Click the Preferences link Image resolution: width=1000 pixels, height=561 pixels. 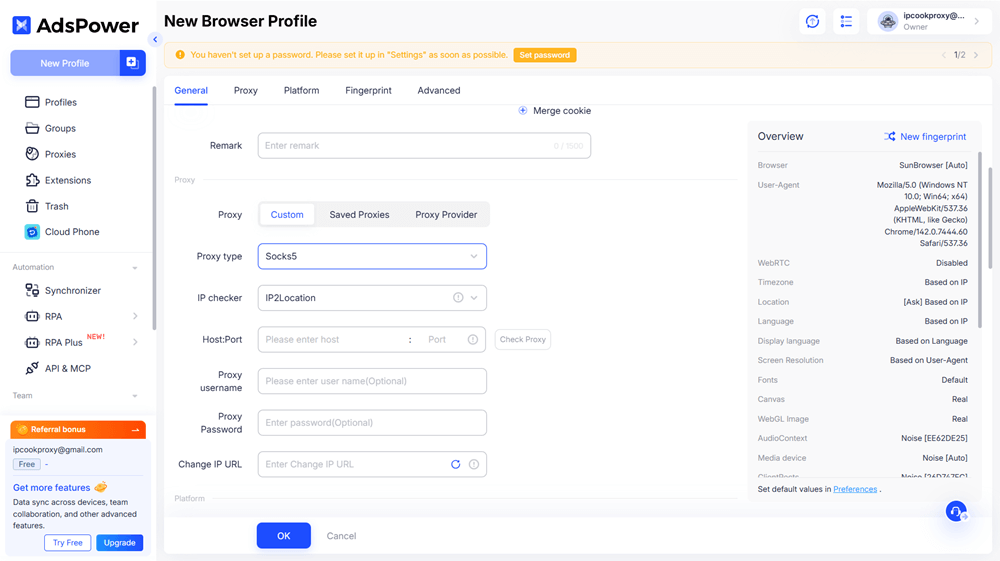[x=855, y=489]
